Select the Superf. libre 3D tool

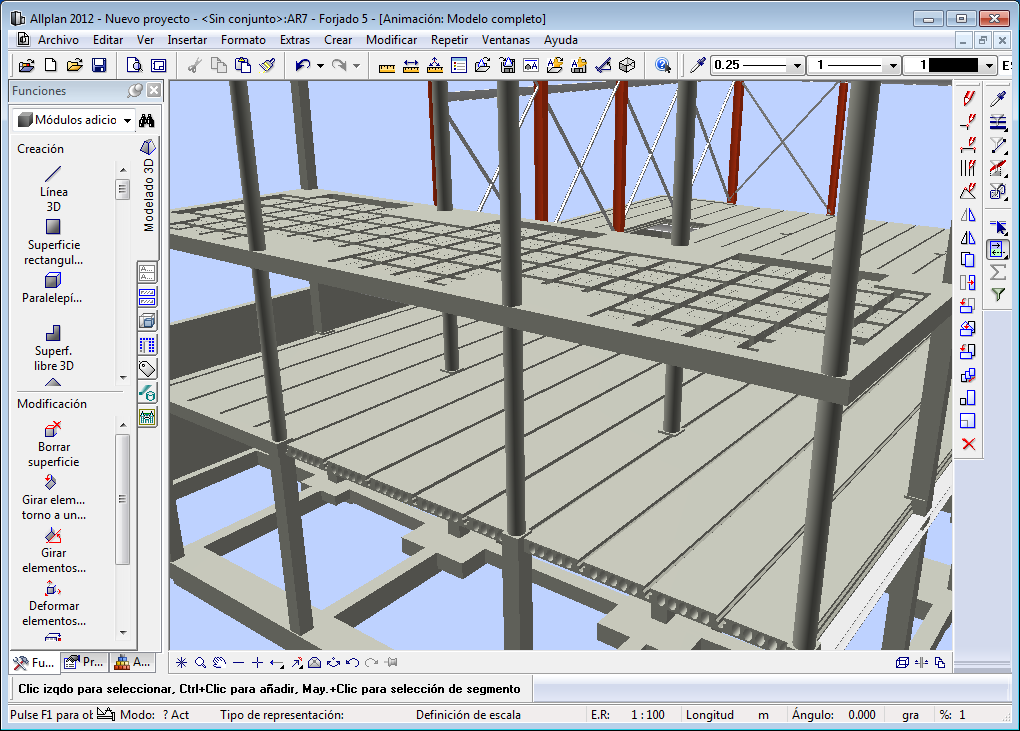[x=53, y=348]
